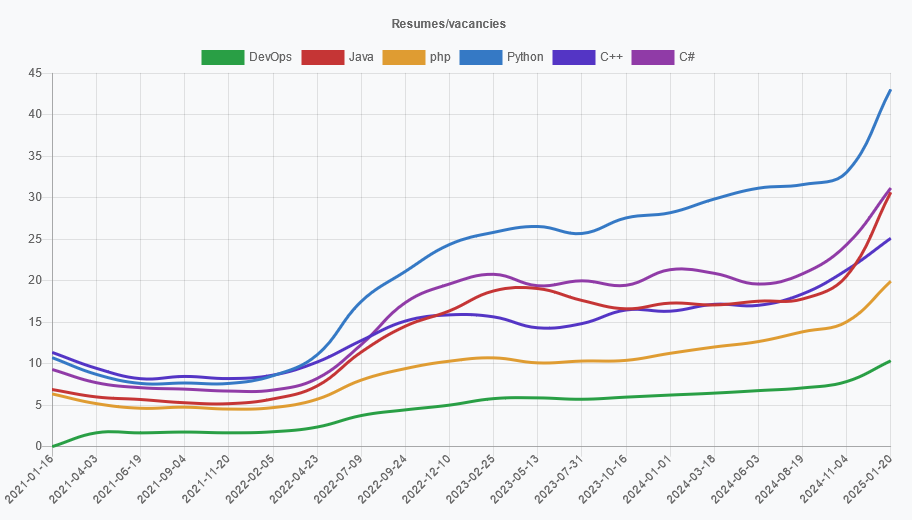The width and height of the screenshot is (912, 520).
Task: Click the orange php legend swatch
Action: coord(403,57)
